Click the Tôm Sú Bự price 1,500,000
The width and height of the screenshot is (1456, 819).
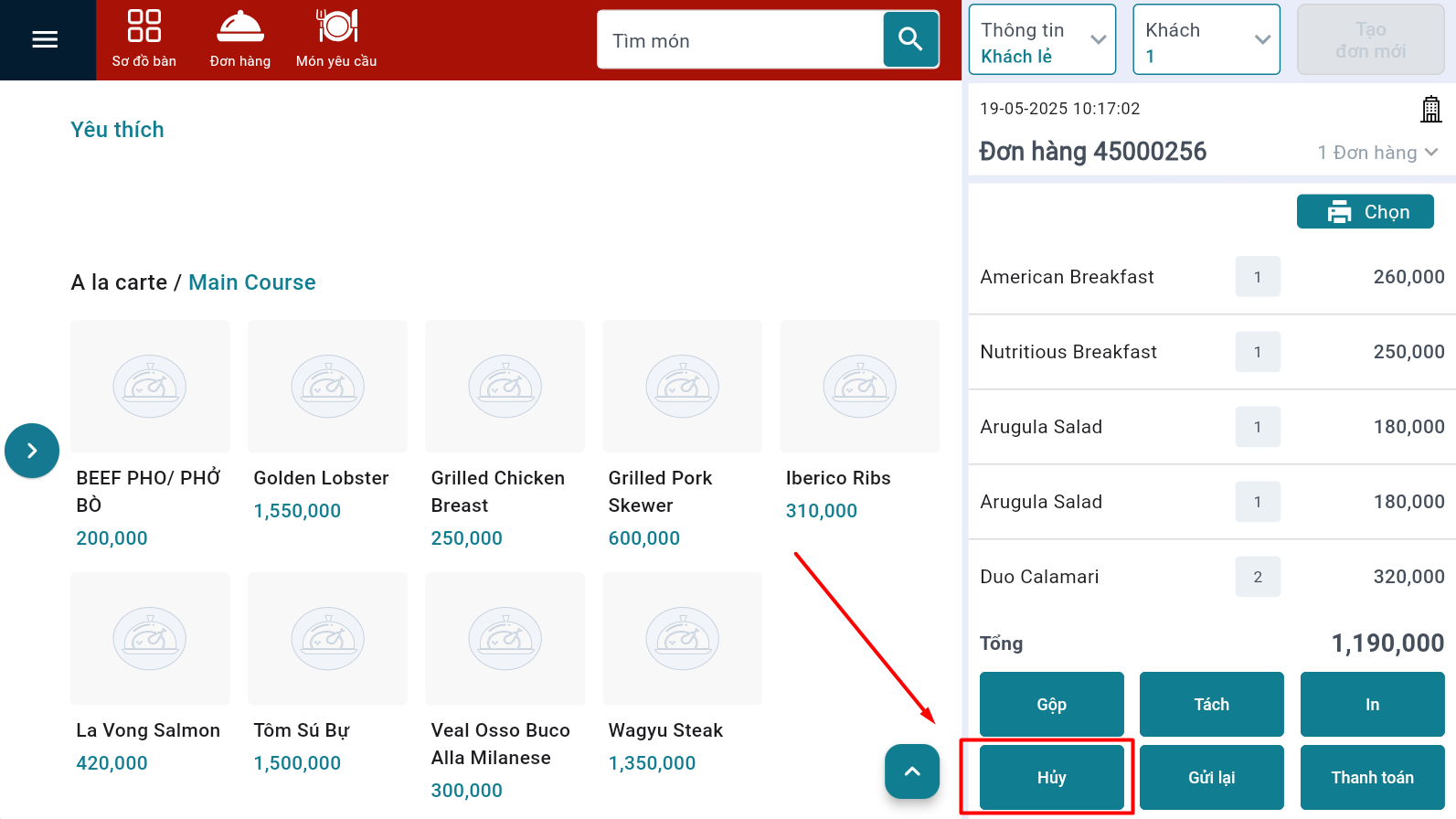pyautogui.click(x=297, y=763)
